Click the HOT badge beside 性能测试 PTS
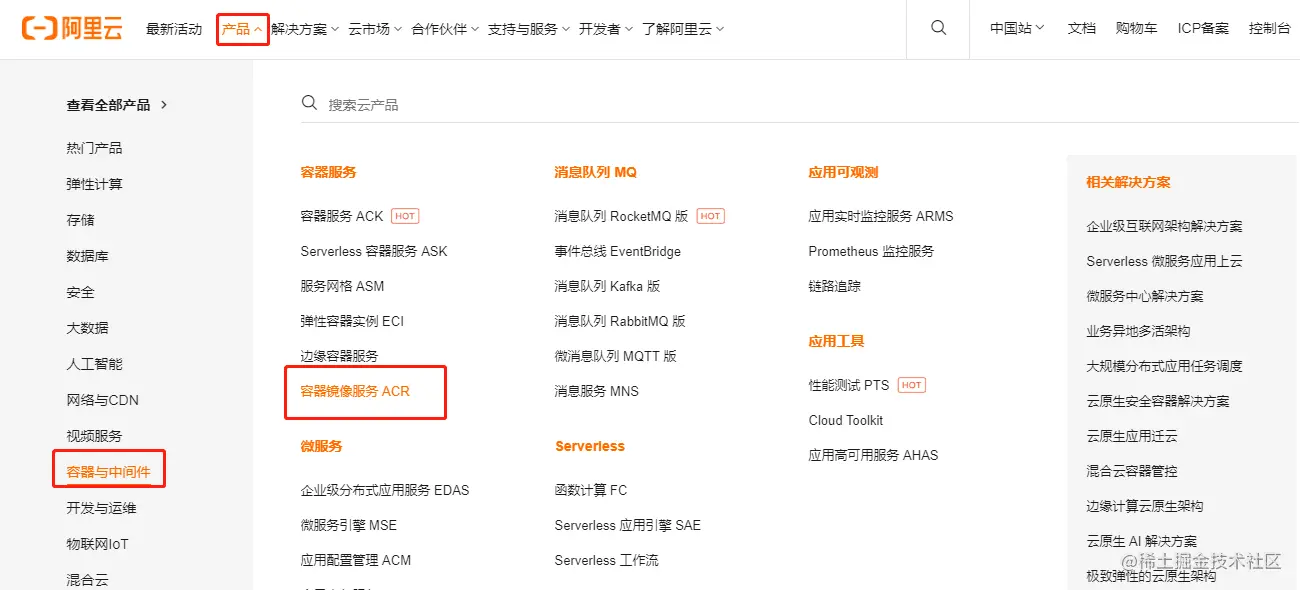The image size is (1300, 590). [911, 385]
